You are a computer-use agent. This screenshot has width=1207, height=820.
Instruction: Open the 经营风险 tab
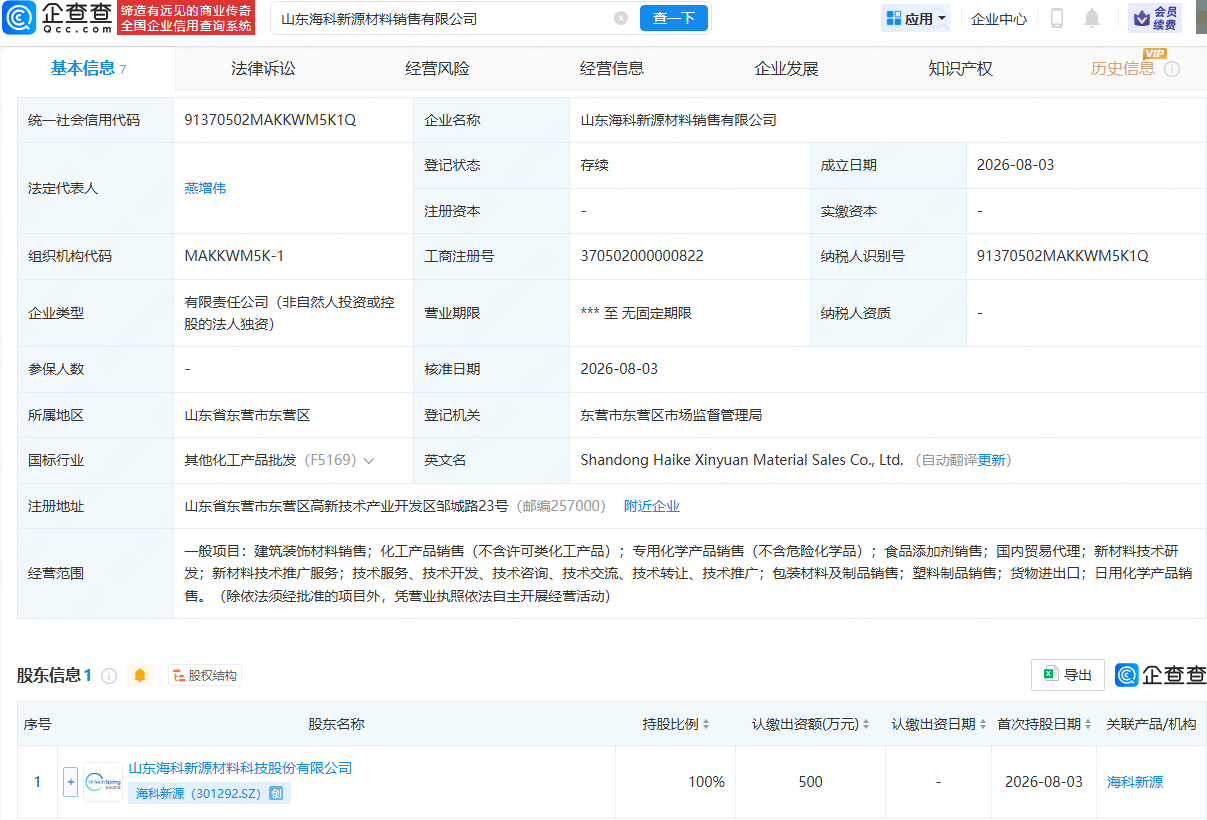(x=437, y=68)
